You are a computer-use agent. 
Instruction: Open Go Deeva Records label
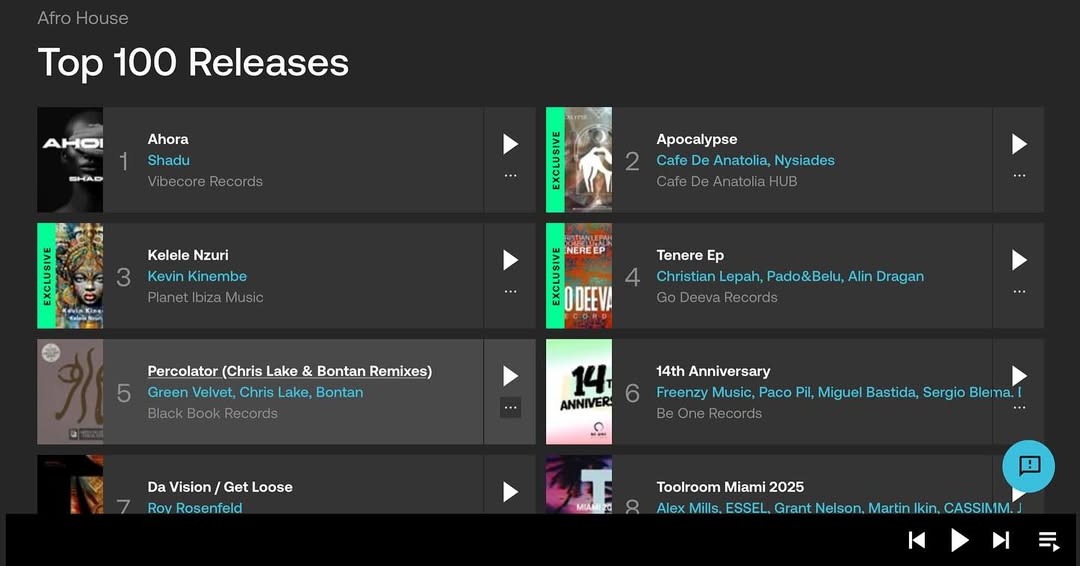(x=717, y=297)
